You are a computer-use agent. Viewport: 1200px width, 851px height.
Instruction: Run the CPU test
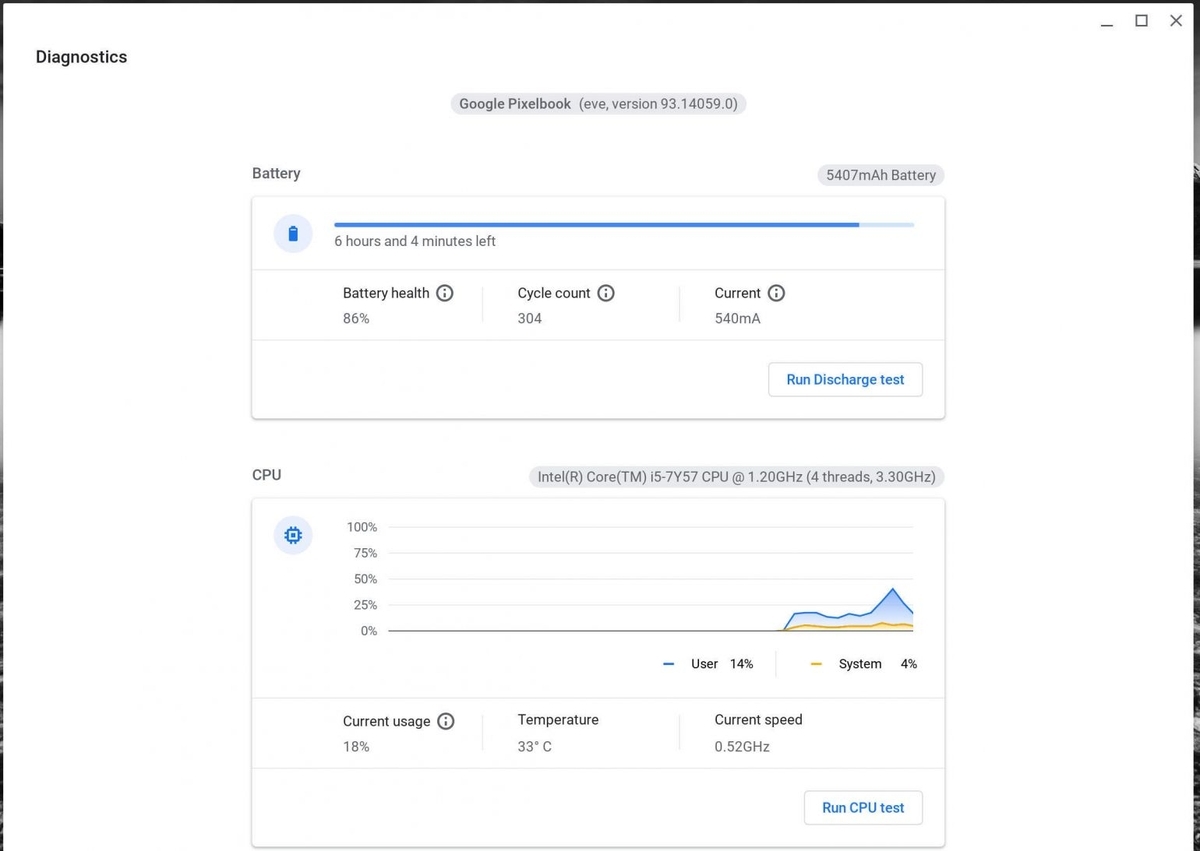click(x=863, y=807)
